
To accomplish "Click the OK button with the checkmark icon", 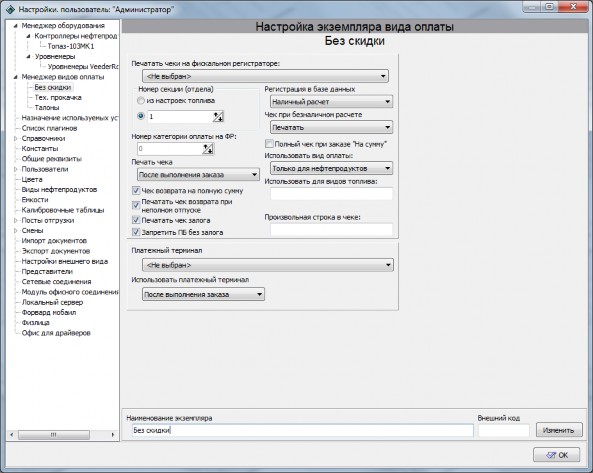I will point(556,455).
